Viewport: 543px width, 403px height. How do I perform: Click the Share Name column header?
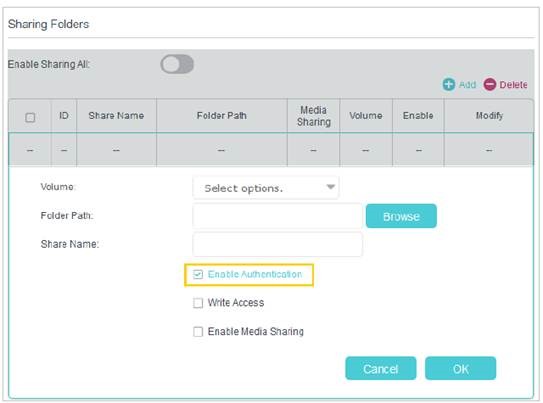[116, 116]
